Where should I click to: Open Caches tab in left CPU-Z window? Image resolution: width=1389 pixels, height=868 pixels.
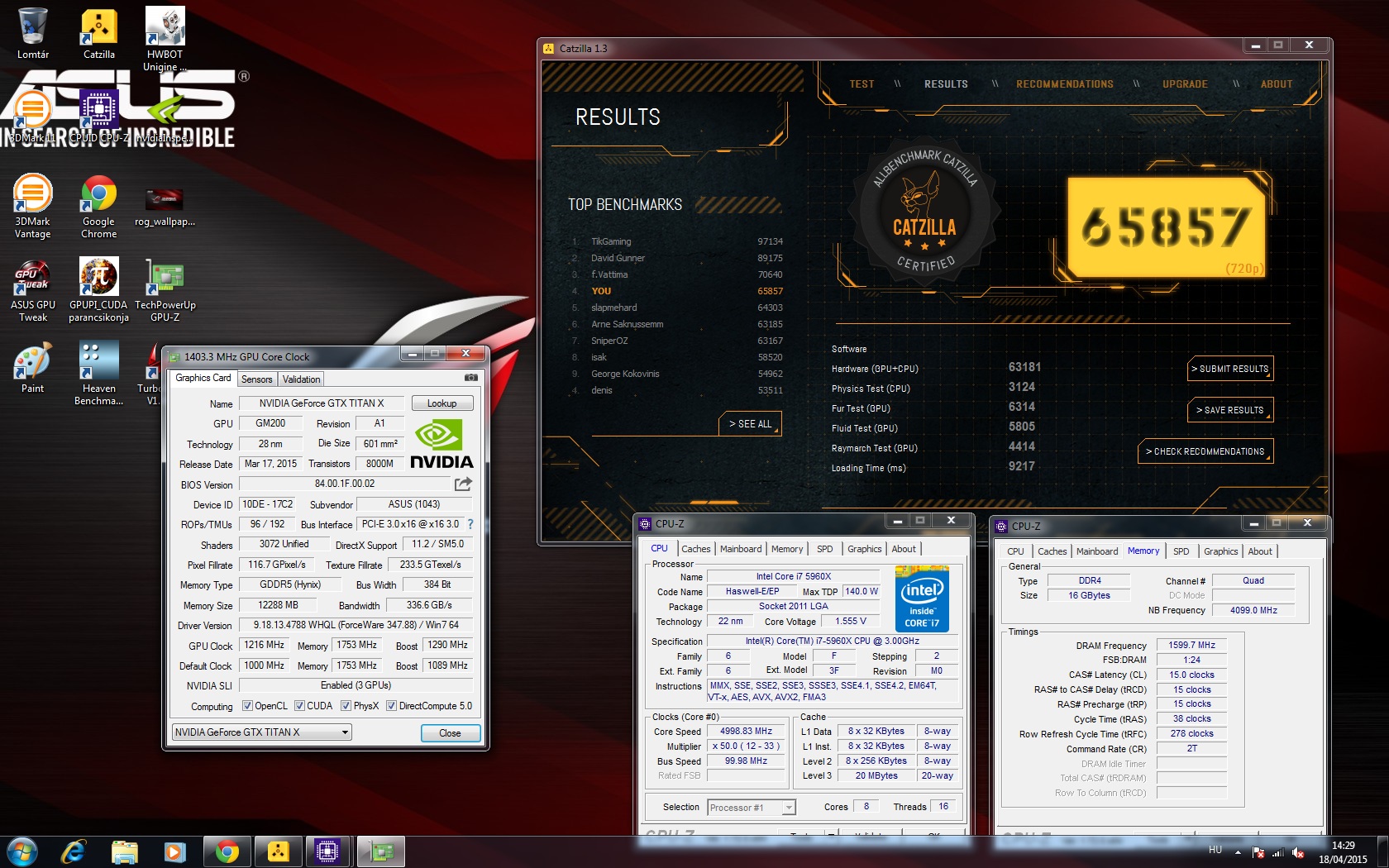(695, 549)
